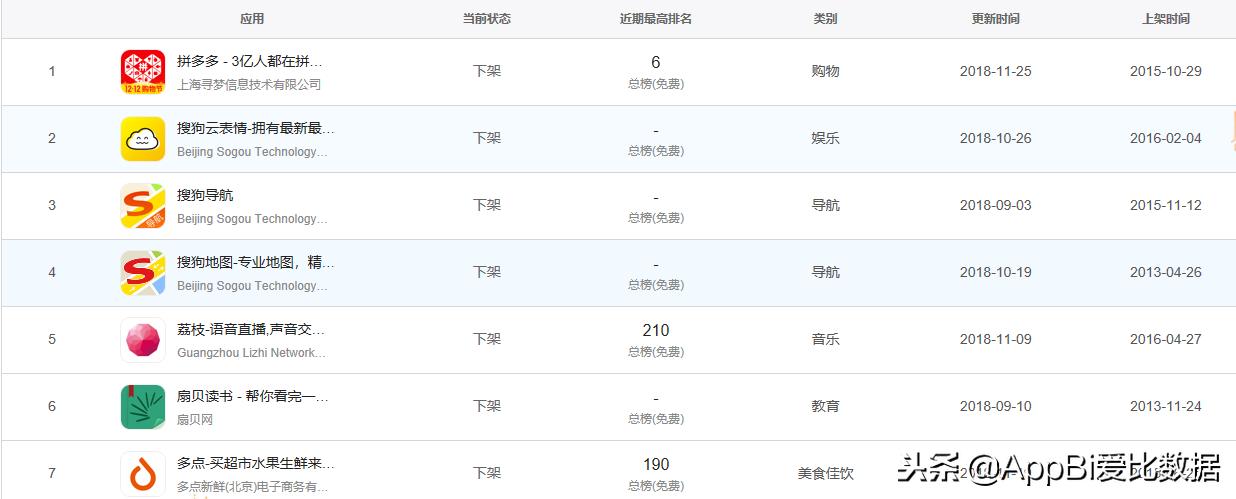The width and height of the screenshot is (1236, 499).
Task: Click row number 4
Action: pos(52,273)
